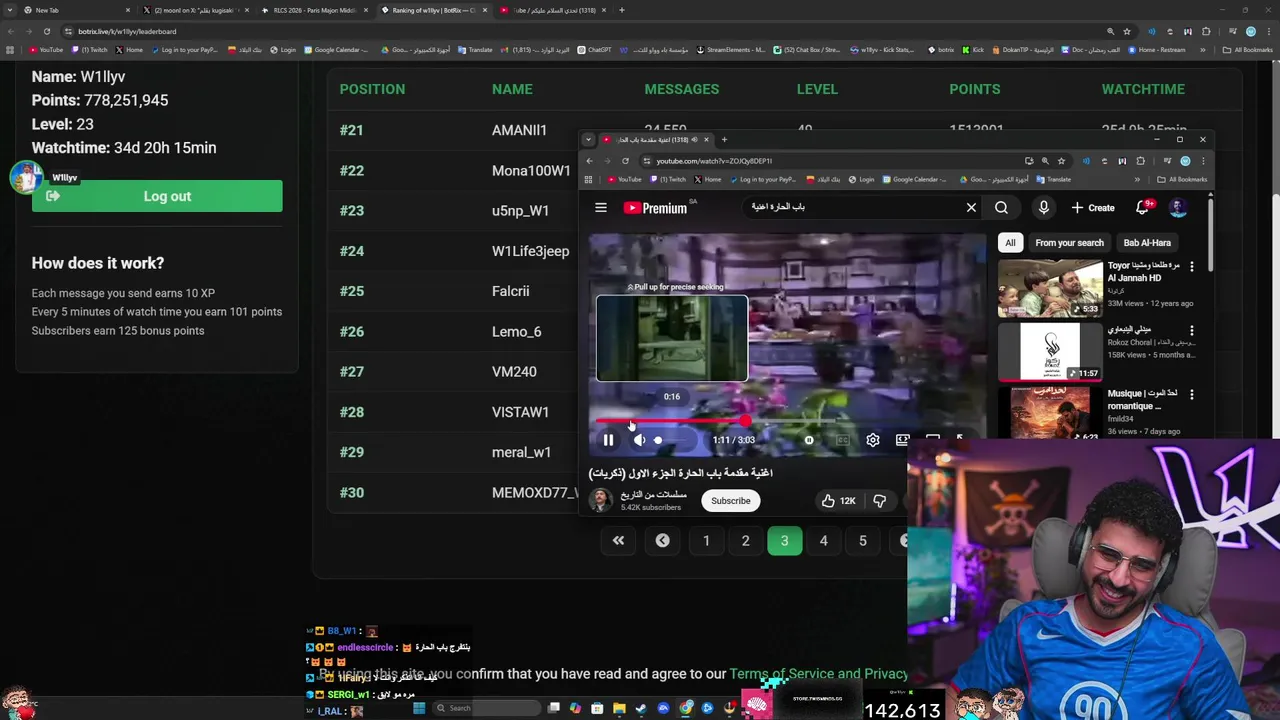Image resolution: width=1280 pixels, height=720 pixels.
Task: Log out of the BotRix leaderboard
Action: click(x=157, y=196)
